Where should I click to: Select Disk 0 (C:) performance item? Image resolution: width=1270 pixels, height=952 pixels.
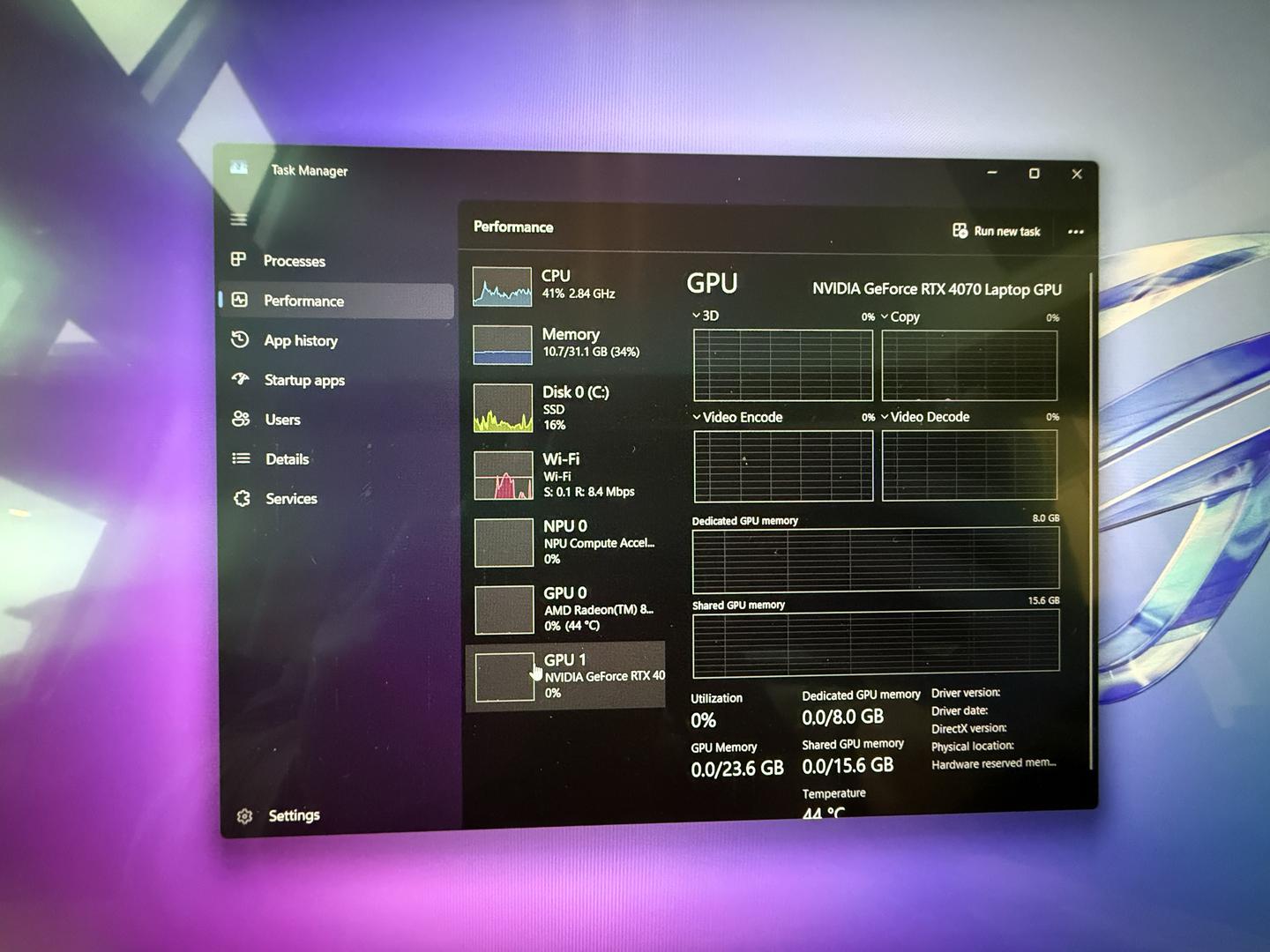pos(567,407)
